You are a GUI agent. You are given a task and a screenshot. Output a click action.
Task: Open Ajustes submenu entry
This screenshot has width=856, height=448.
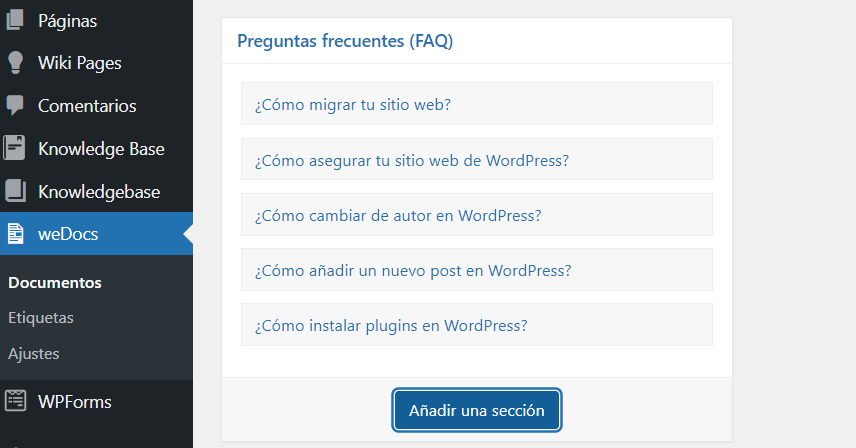[33, 354]
